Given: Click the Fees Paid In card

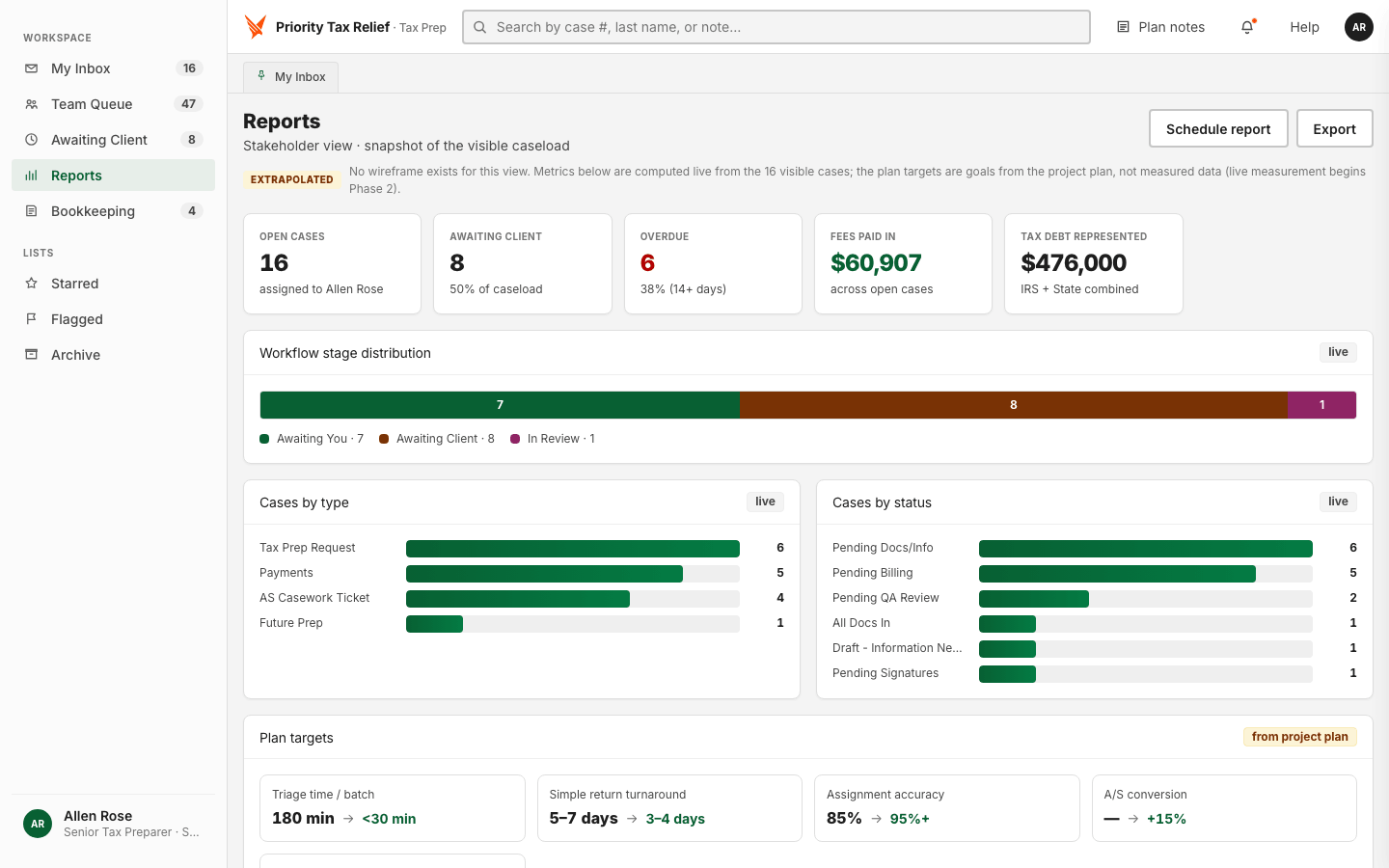Looking at the screenshot, I should click(x=903, y=263).
